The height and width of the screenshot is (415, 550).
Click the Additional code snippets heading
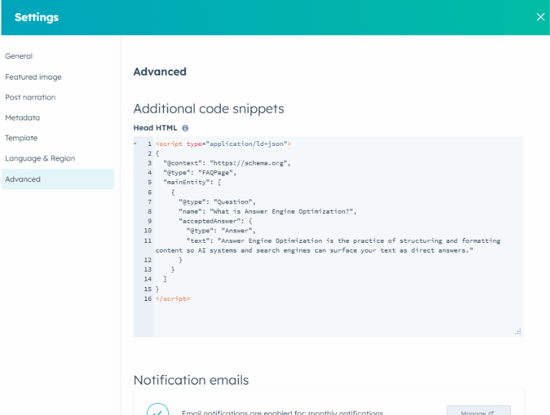(x=209, y=109)
